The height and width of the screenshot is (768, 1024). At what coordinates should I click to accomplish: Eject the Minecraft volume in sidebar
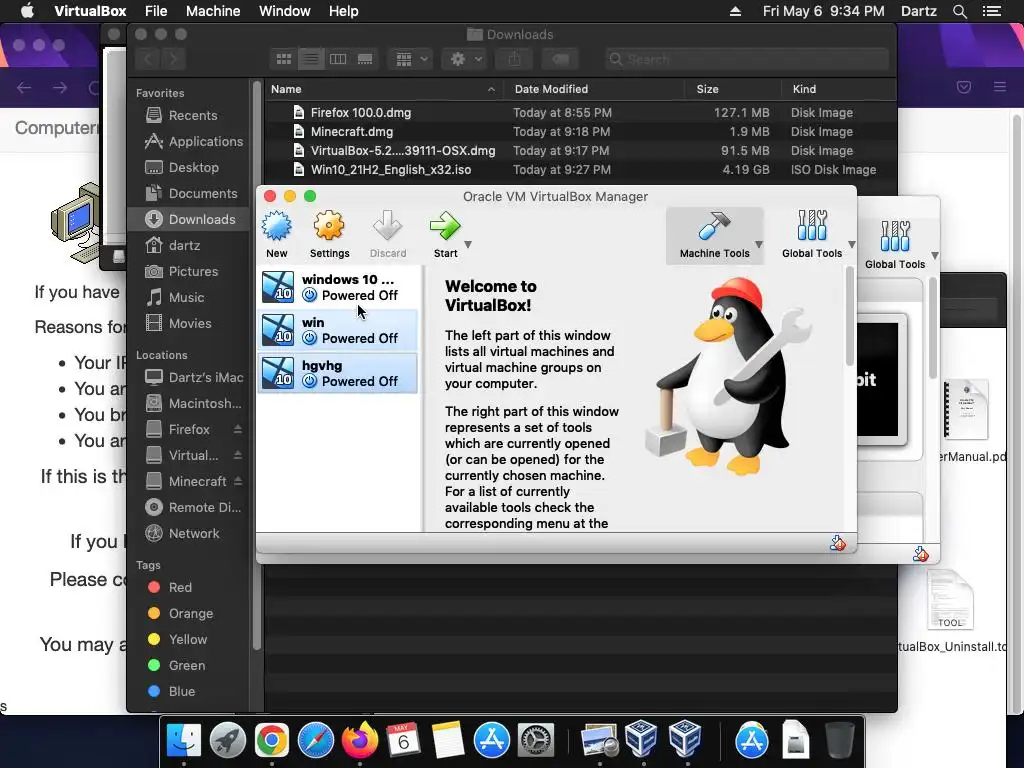(238, 481)
